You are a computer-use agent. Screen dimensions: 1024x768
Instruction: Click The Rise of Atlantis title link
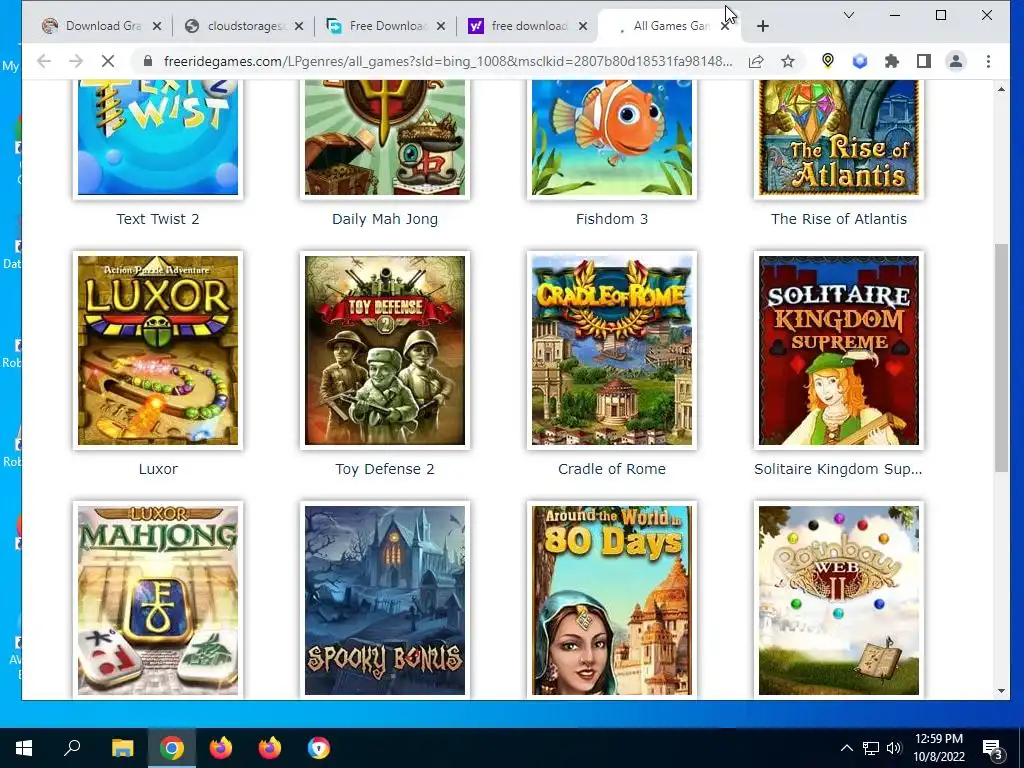point(839,219)
